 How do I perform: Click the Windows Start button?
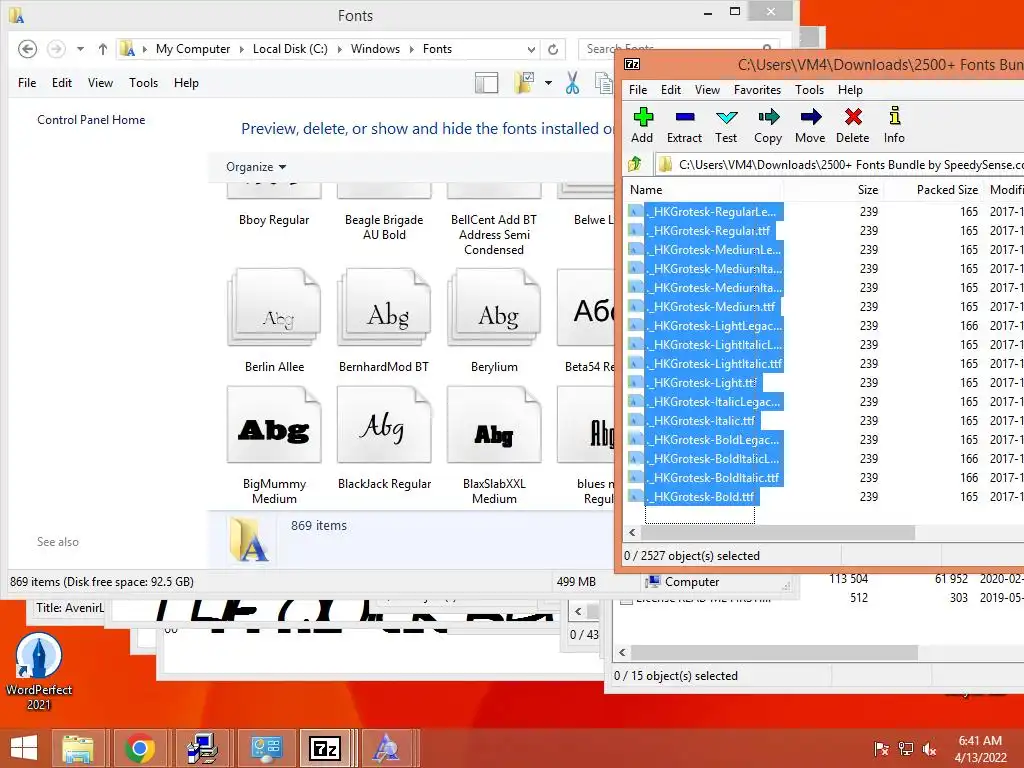pyautogui.click(x=24, y=748)
